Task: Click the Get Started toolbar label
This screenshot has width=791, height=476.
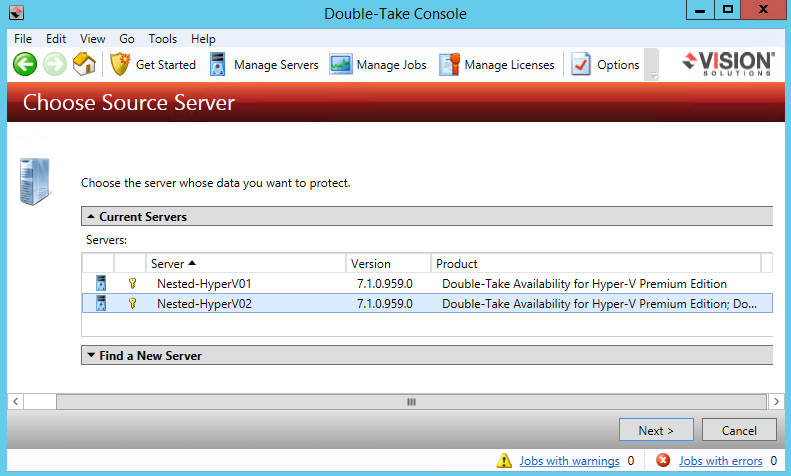Action: click(166, 65)
